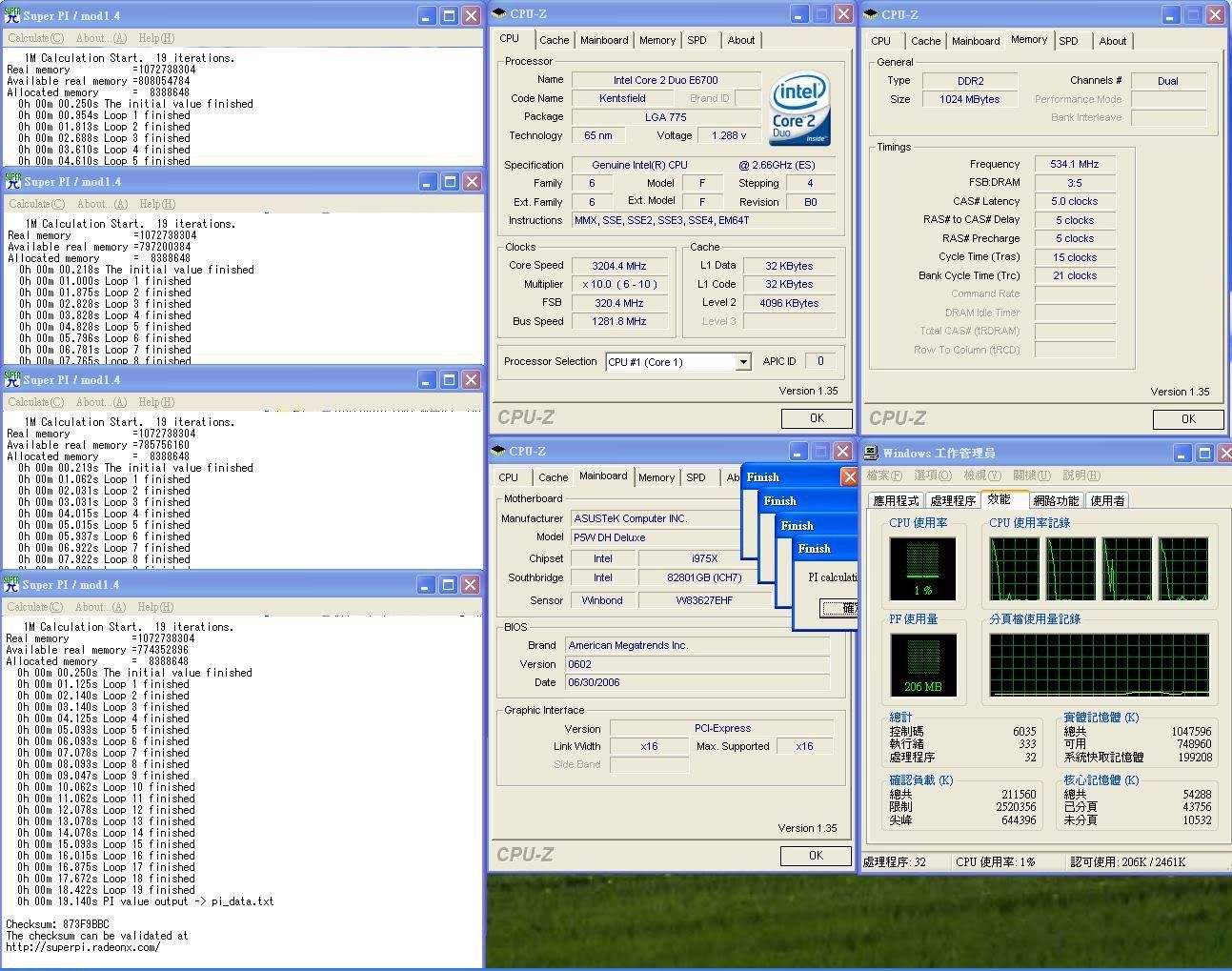Open 說明(H) menu in Task Manager

pos(1081,475)
